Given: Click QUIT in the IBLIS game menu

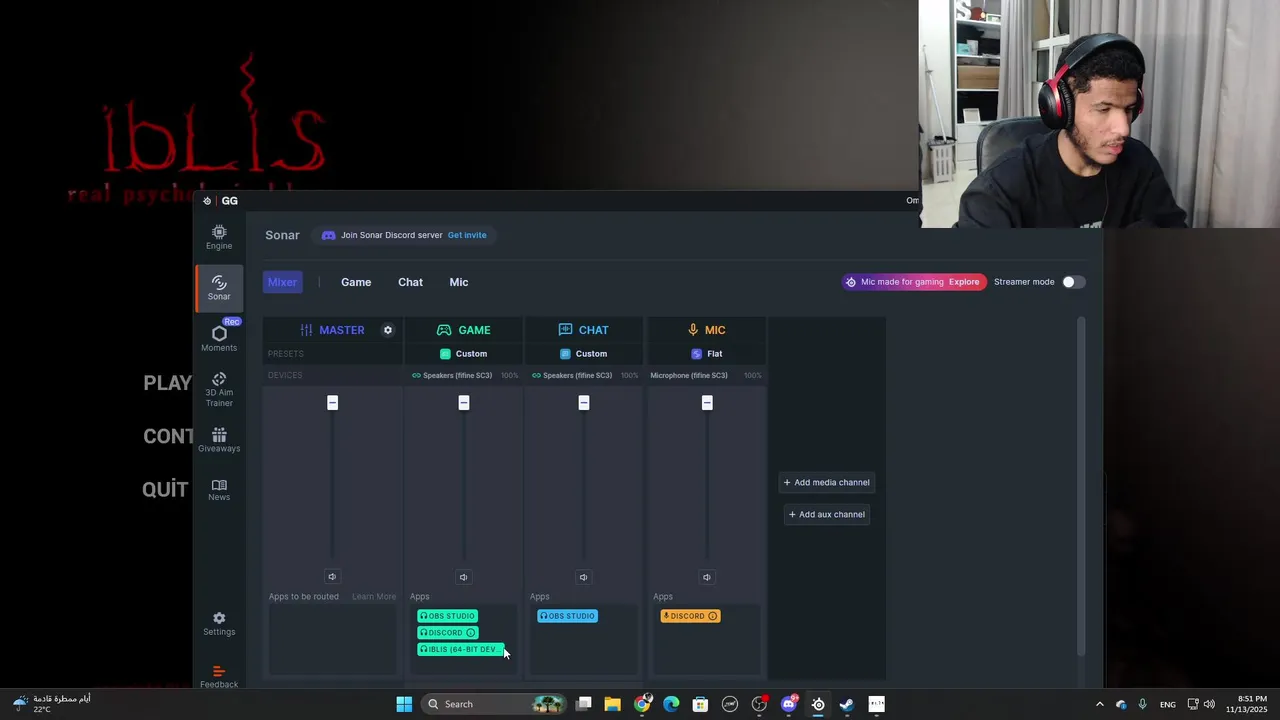Looking at the screenshot, I should pos(166,490).
